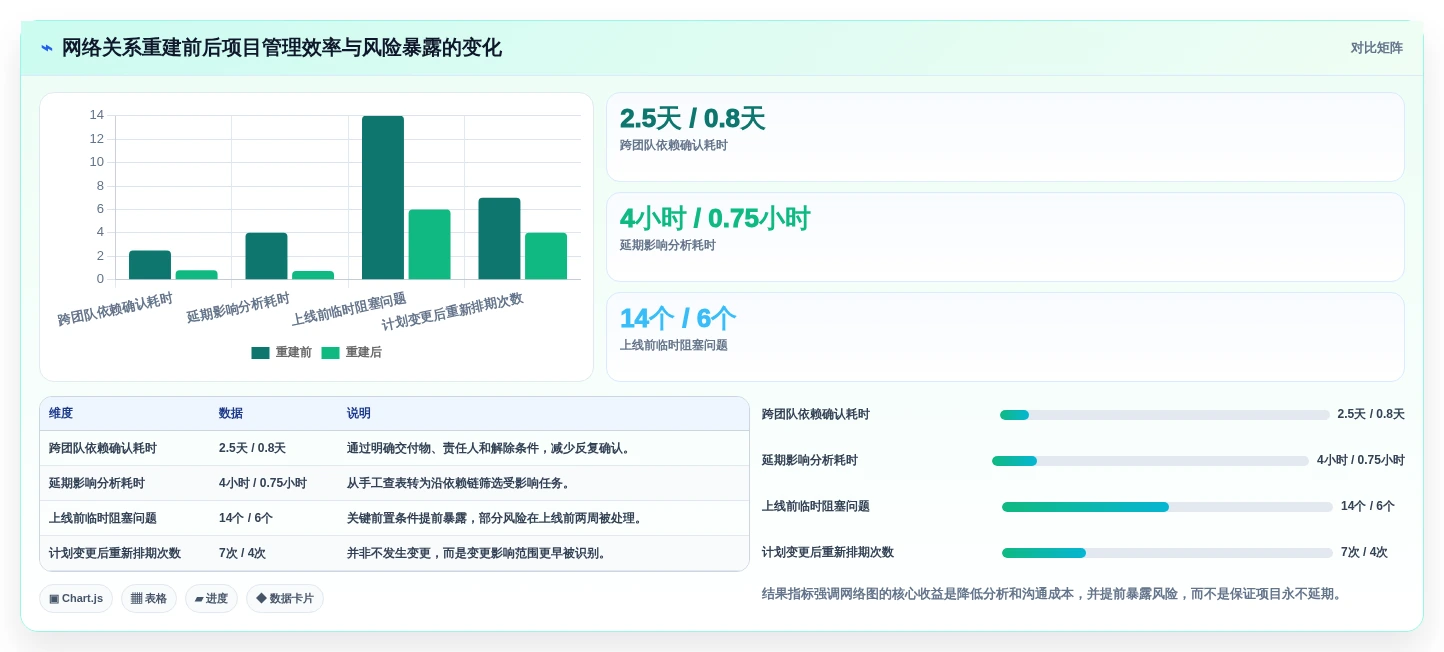Viewport: 1444px width, 652px height.
Task: Click the description starting 并非不发生变更
Action: pos(479,554)
